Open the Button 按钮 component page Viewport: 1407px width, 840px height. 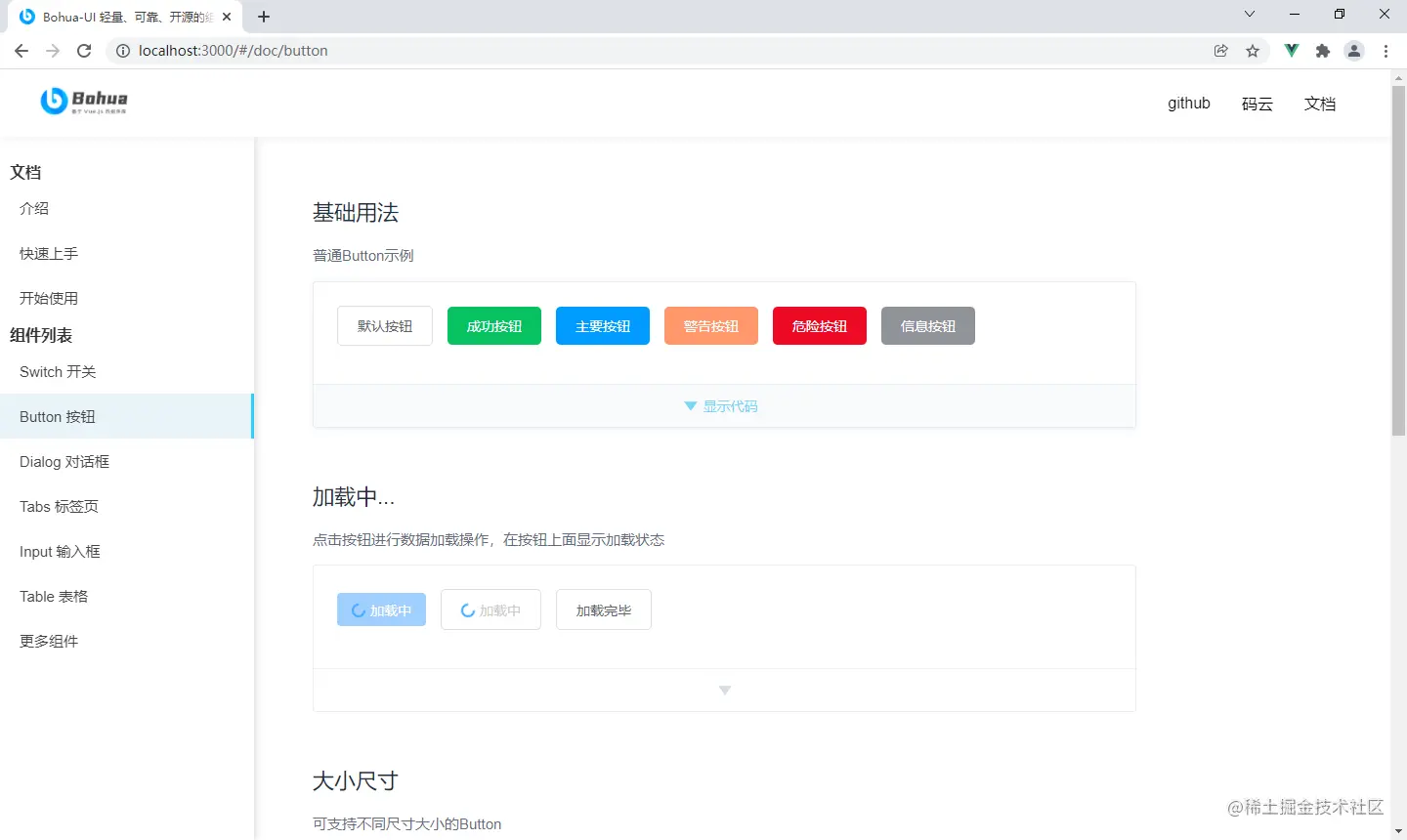[x=127, y=416]
